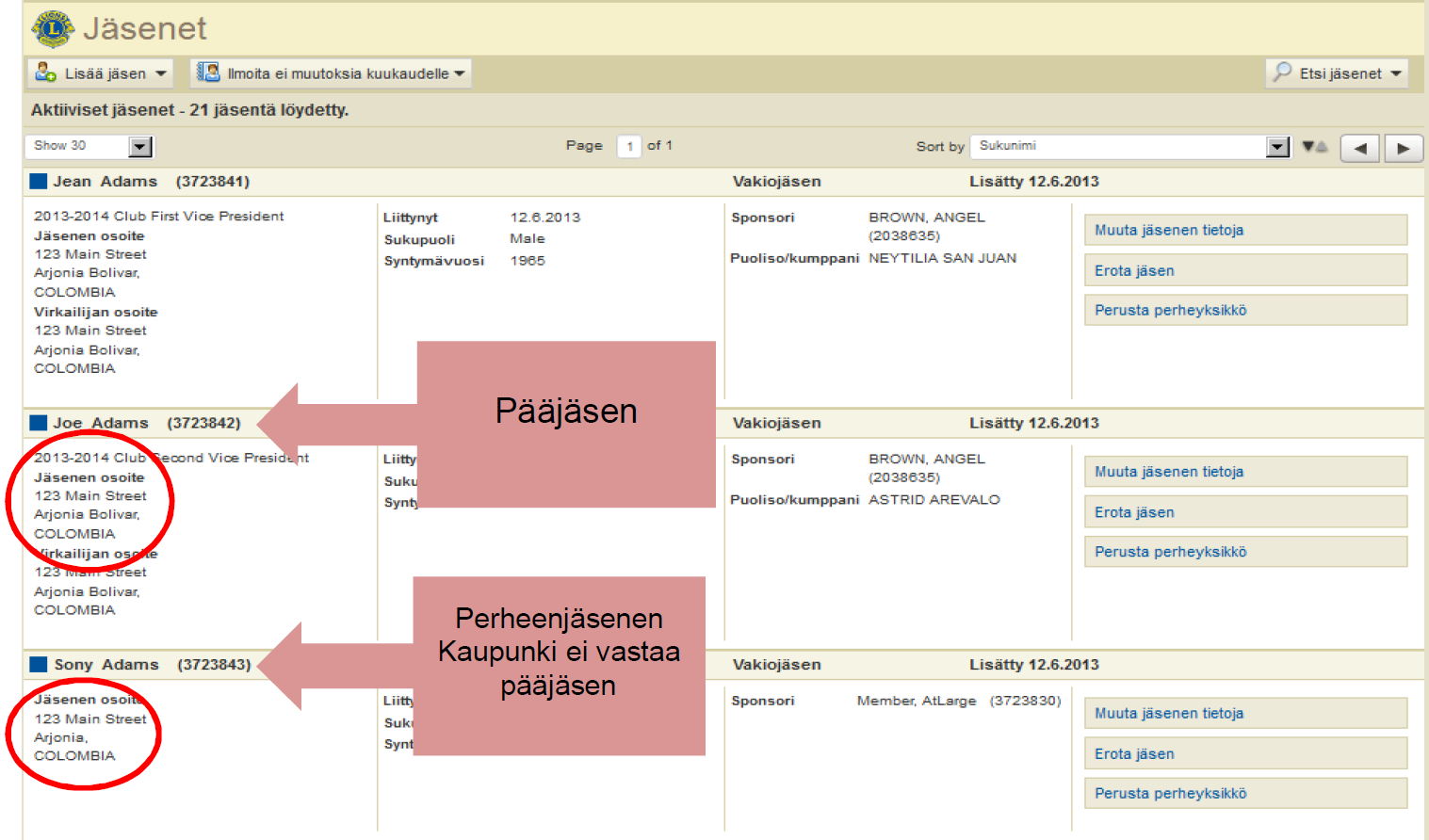Select member name Jean Adams
Viewport: 1429px width, 840px height.
(x=105, y=181)
